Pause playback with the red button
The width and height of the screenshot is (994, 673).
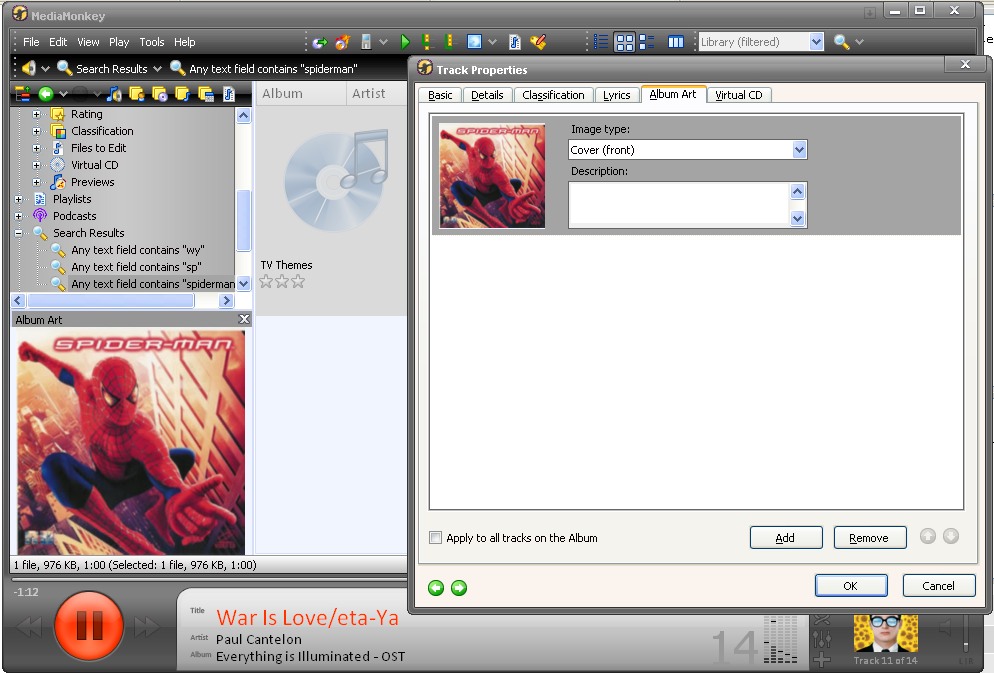tap(89, 626)
